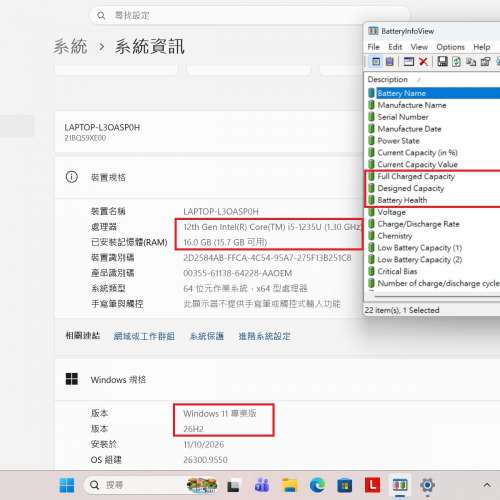Click the battery icon beside Voltage
The image size is (500, 500).
point(371,212)
